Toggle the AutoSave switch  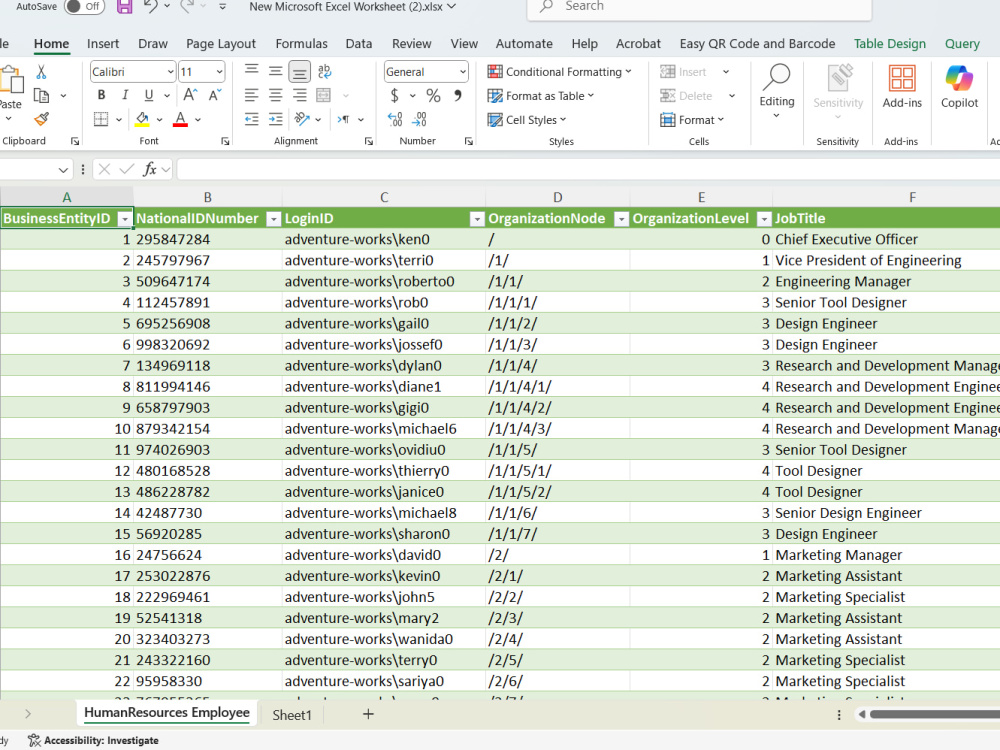pos(84,6)
